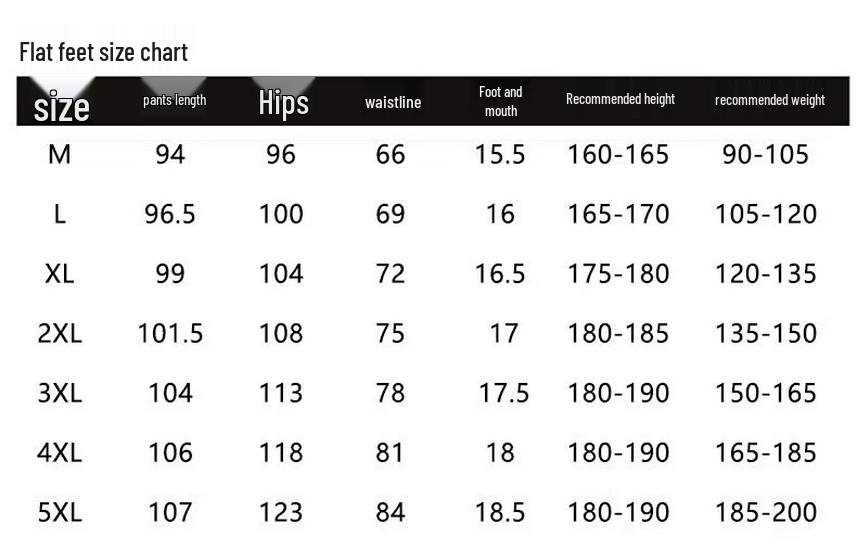Click the foot and mouth value 17.5

pyautogui.click(x=503, y=393)
